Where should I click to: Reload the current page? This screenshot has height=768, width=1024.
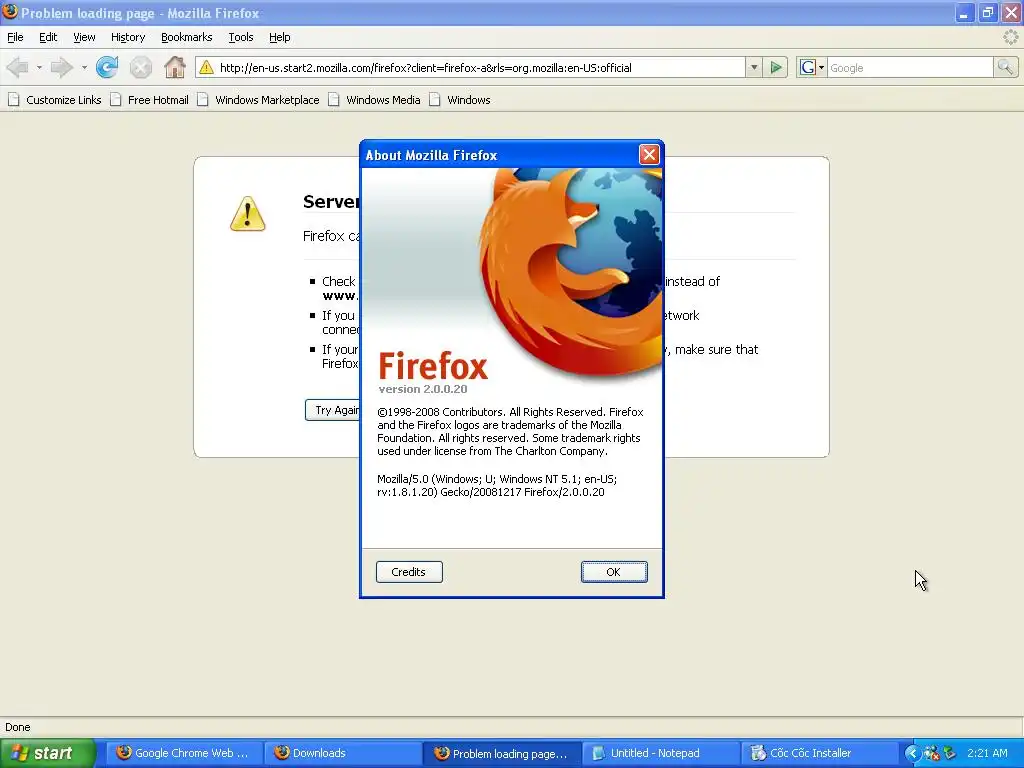[x=106, y=67]
